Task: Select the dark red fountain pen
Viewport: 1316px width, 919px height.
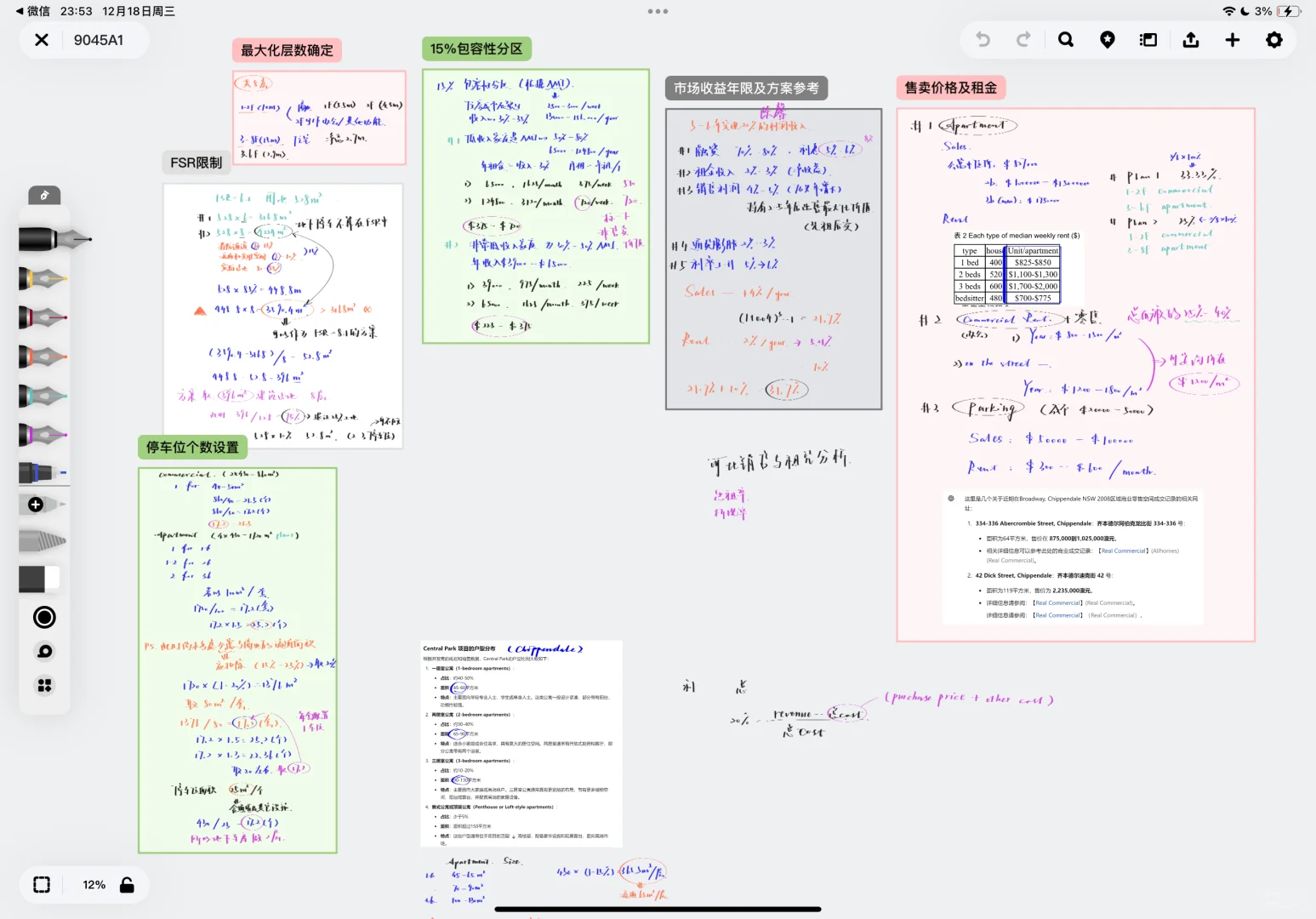Action: click(43, 317)
